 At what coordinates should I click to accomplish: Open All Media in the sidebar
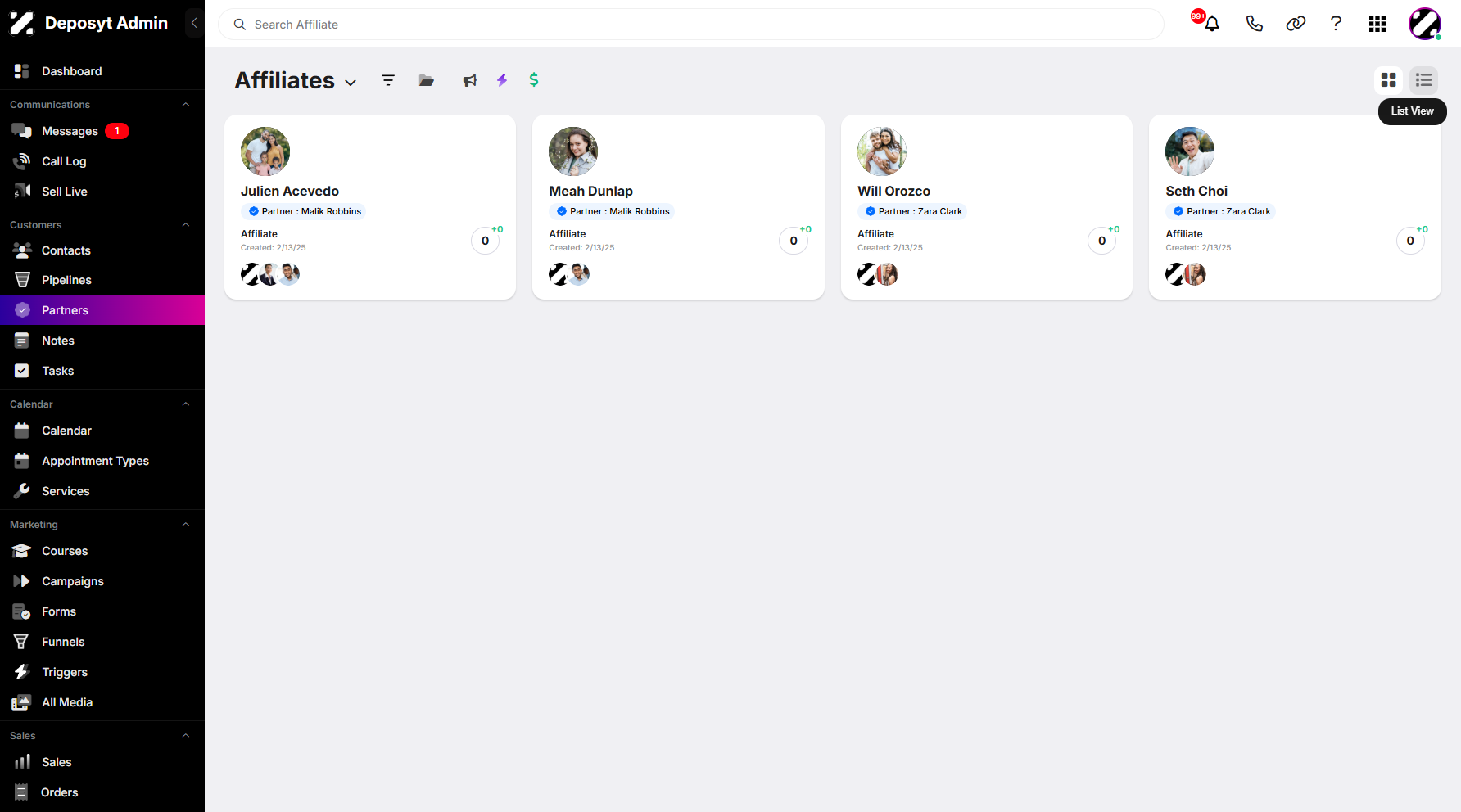pos(102,702)
